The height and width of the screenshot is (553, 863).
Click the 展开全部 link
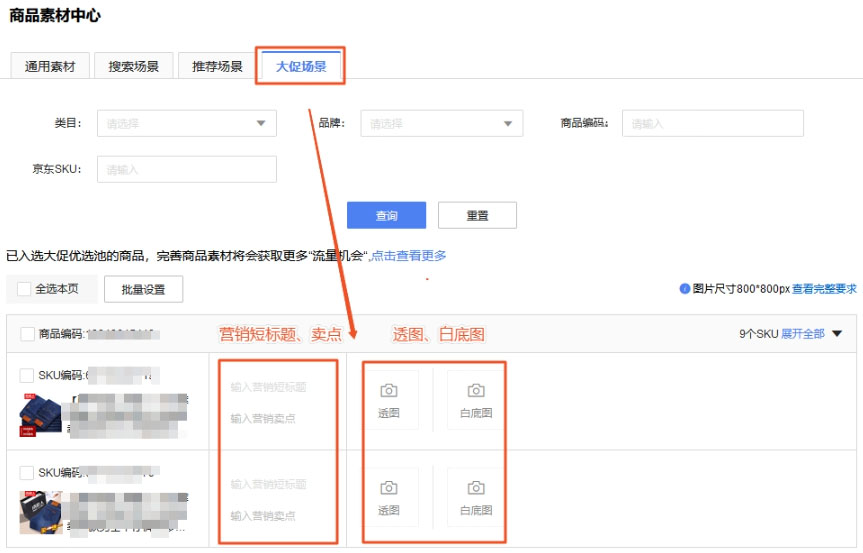coord(803,333)
